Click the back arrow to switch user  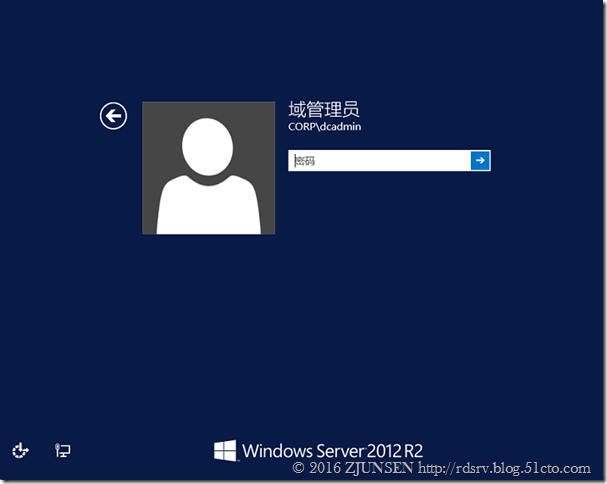tap(113, 116)
